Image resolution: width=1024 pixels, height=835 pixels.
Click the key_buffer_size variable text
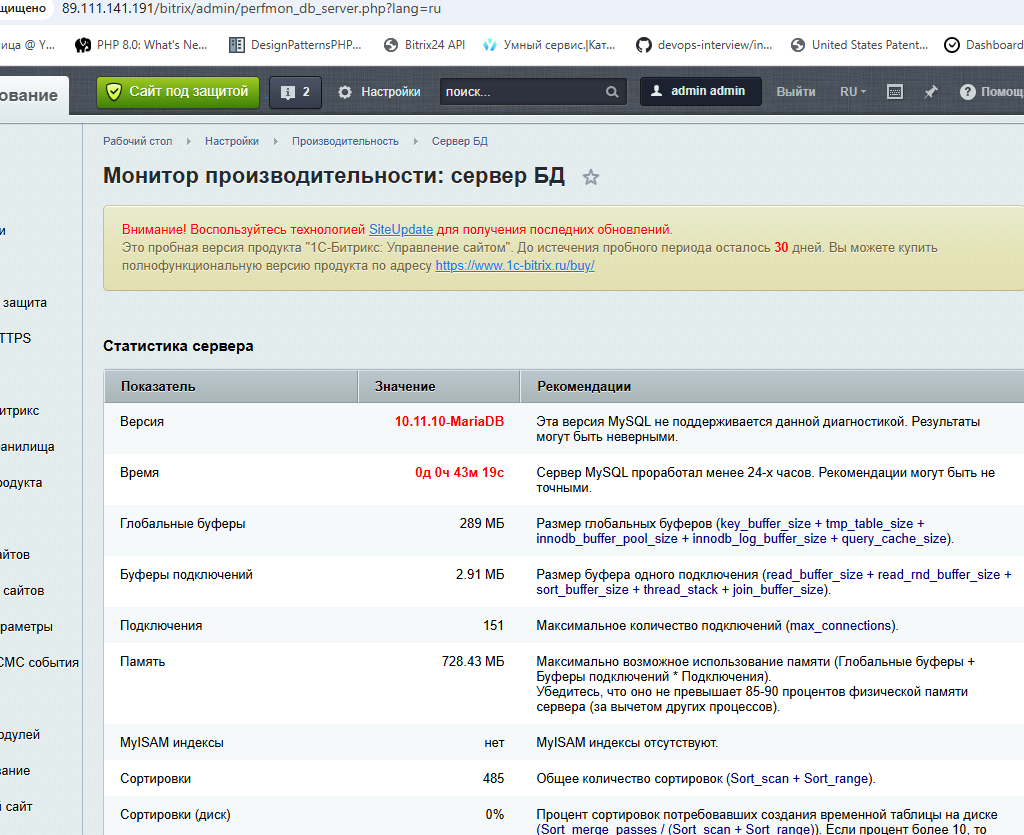click(765, 524)
